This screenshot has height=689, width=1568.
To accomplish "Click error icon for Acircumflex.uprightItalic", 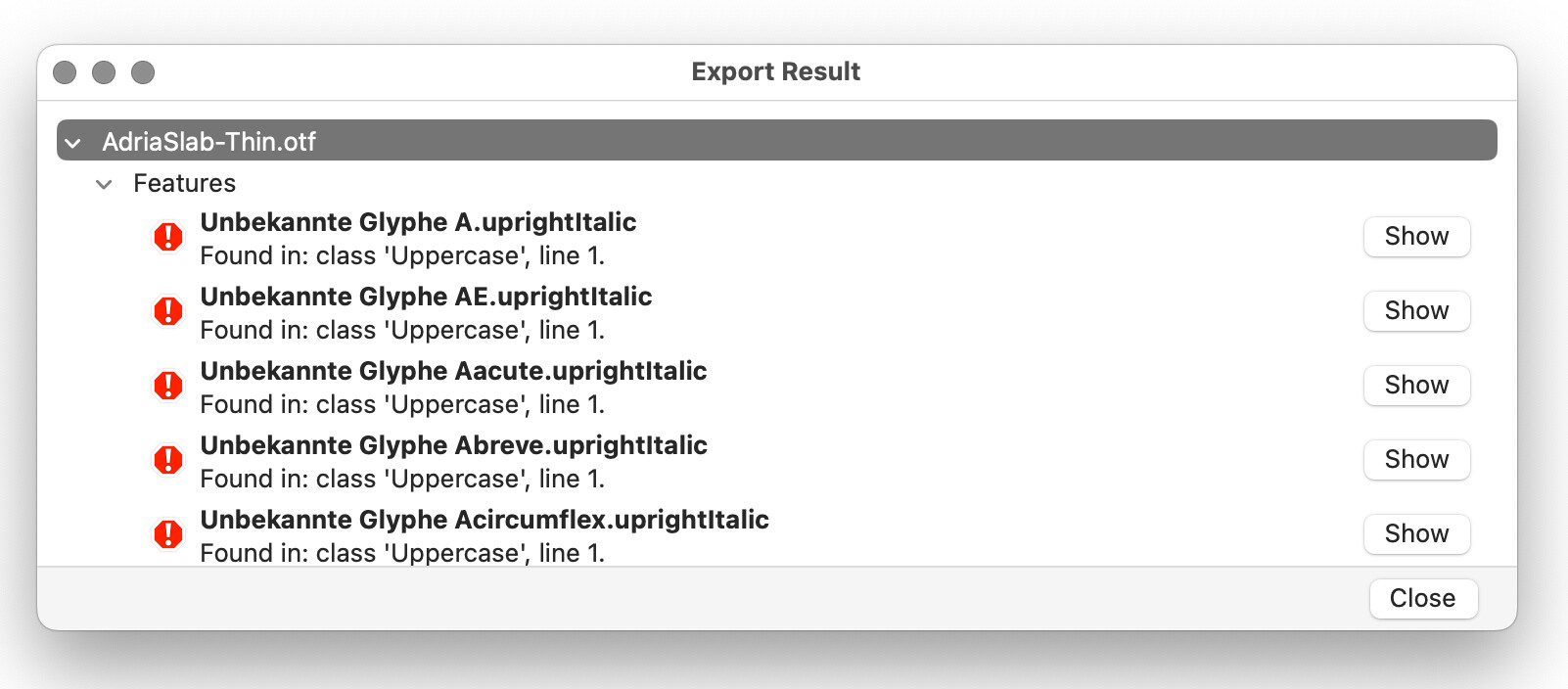I will 168,534.
